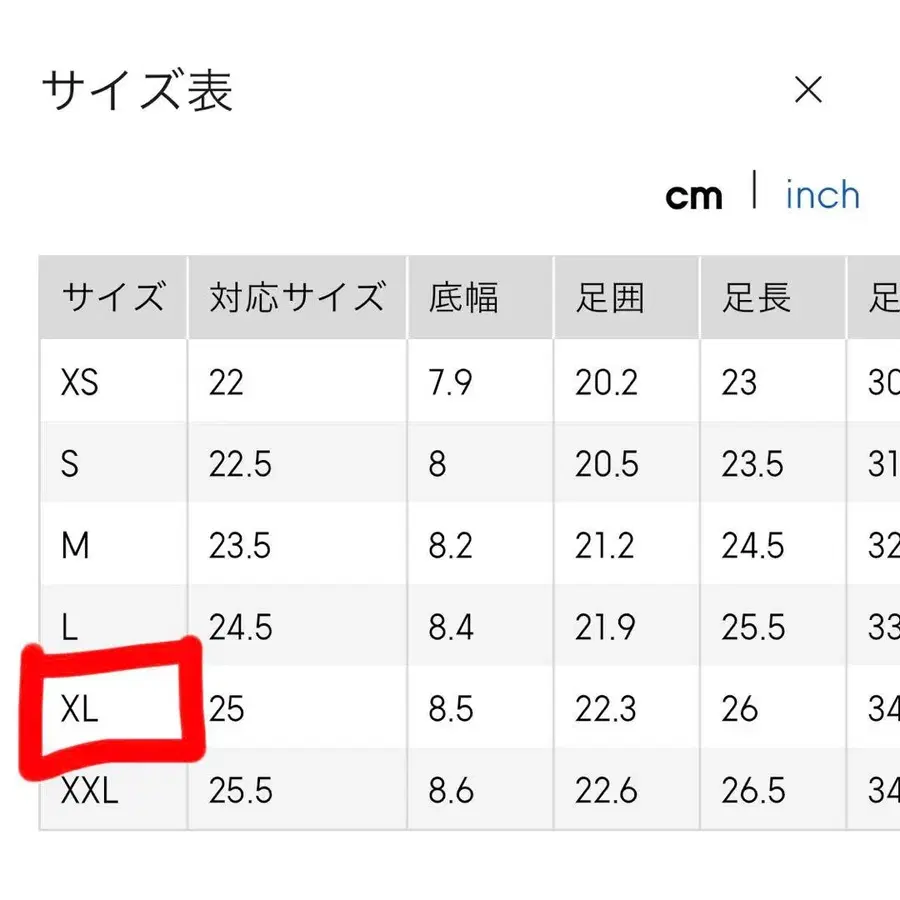
Task: Click the サイズ column header
Action: coord(113,296)
